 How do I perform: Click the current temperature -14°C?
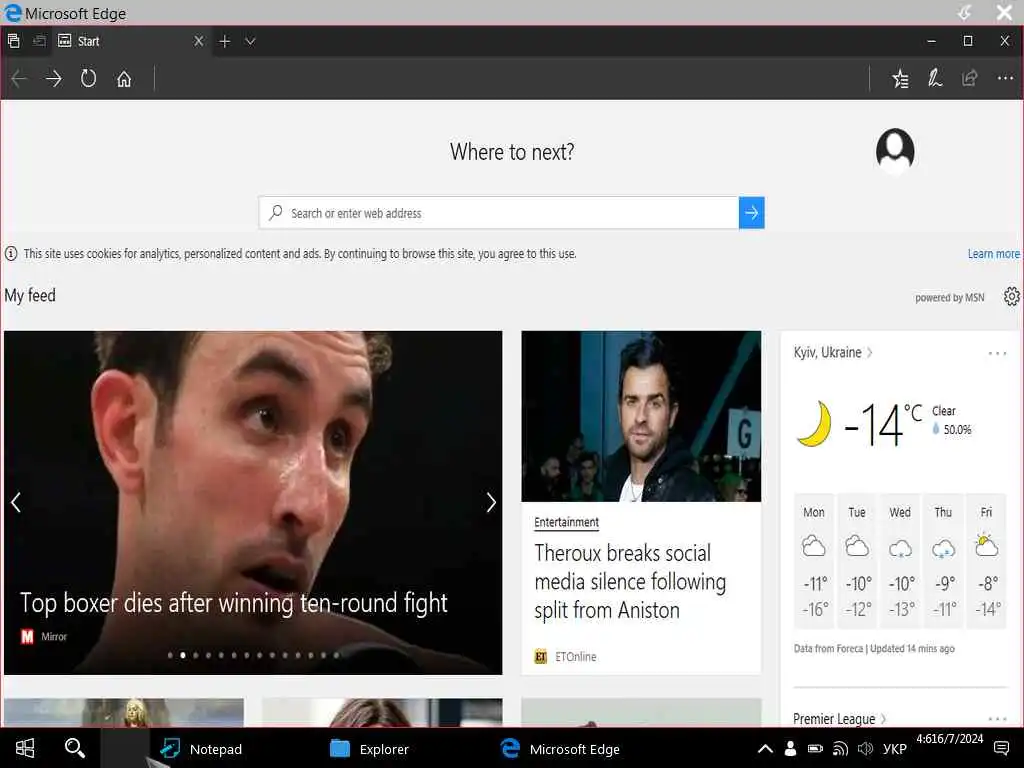(x=882, y=424)
